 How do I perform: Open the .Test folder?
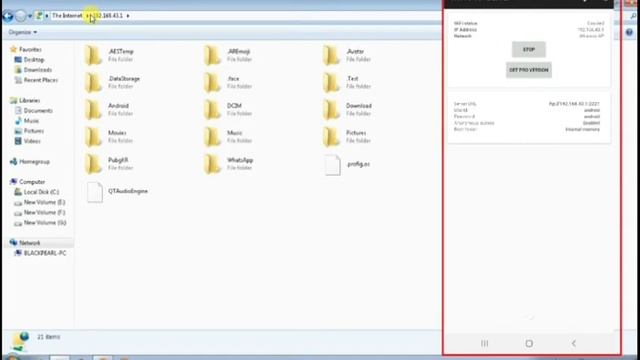(347, 82)
